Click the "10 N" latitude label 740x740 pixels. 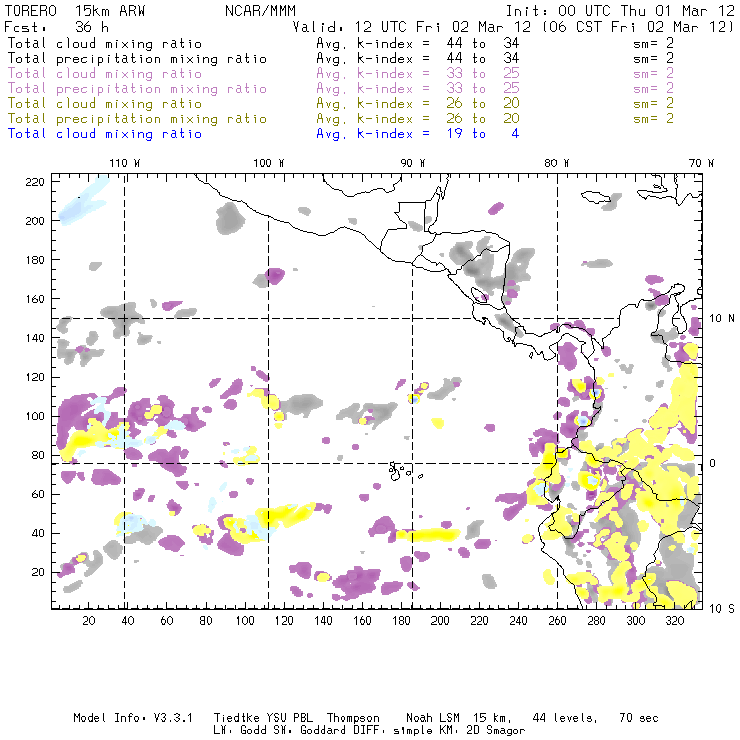tap(722, 319)
